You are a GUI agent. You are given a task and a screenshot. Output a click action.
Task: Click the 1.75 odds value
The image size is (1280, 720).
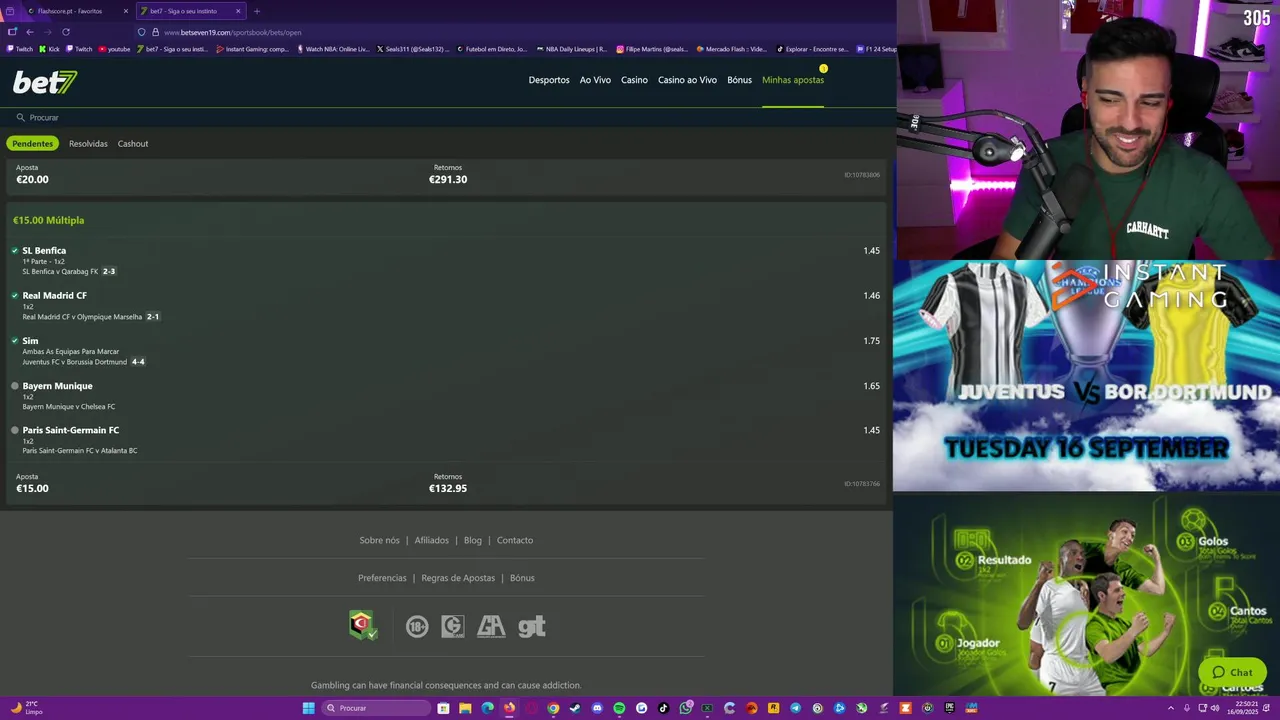(x=872, y=341)
